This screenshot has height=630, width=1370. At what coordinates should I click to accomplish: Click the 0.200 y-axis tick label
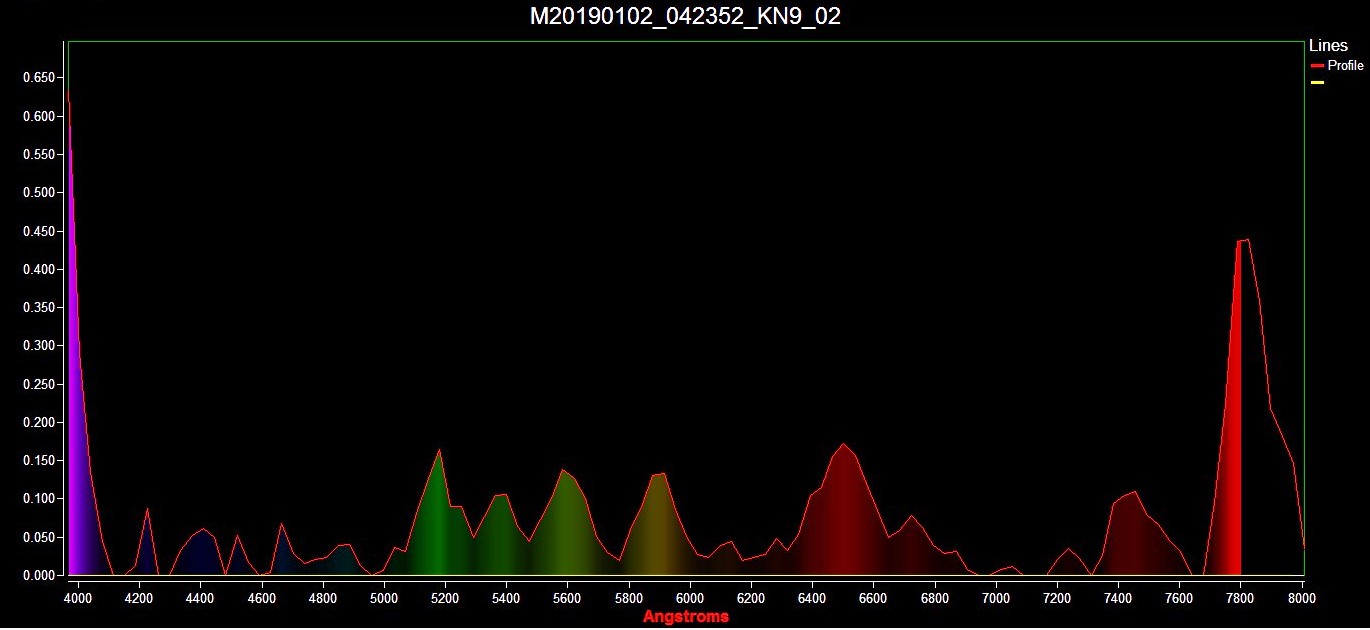click(x=39, y=422)
